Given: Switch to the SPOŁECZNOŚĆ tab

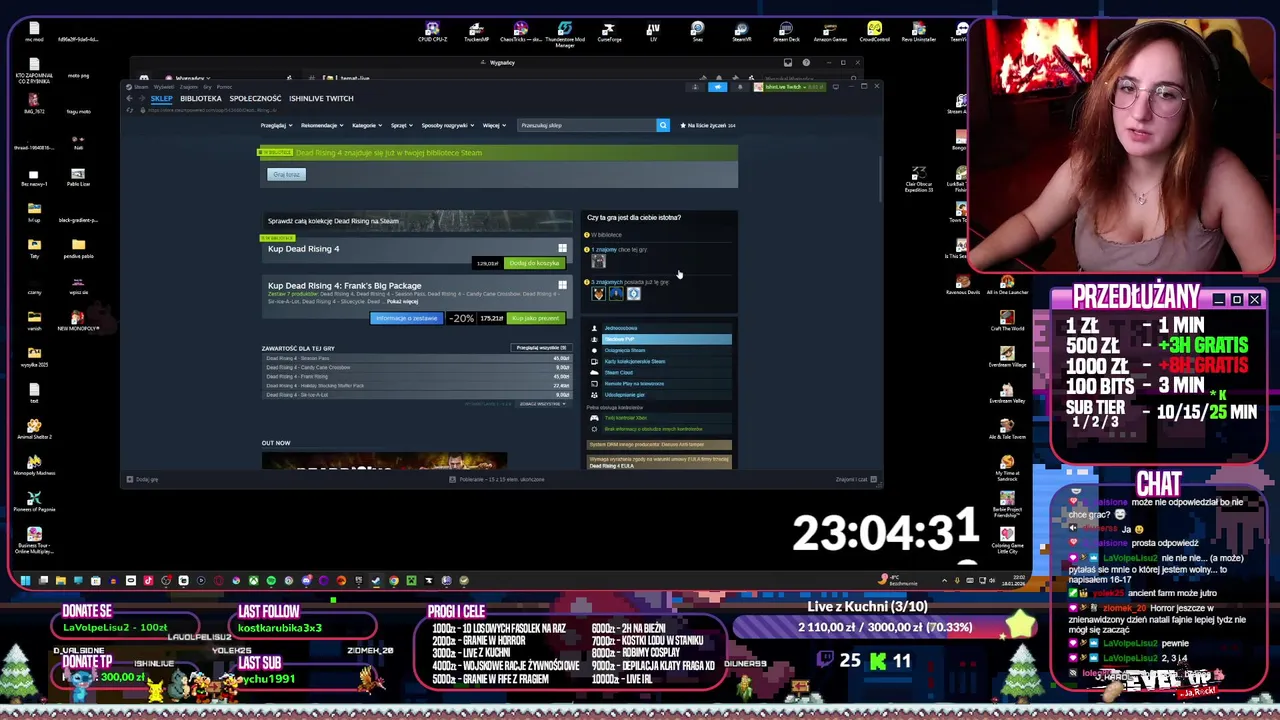Looking at the screenshot, I should (x=255, y=99).
